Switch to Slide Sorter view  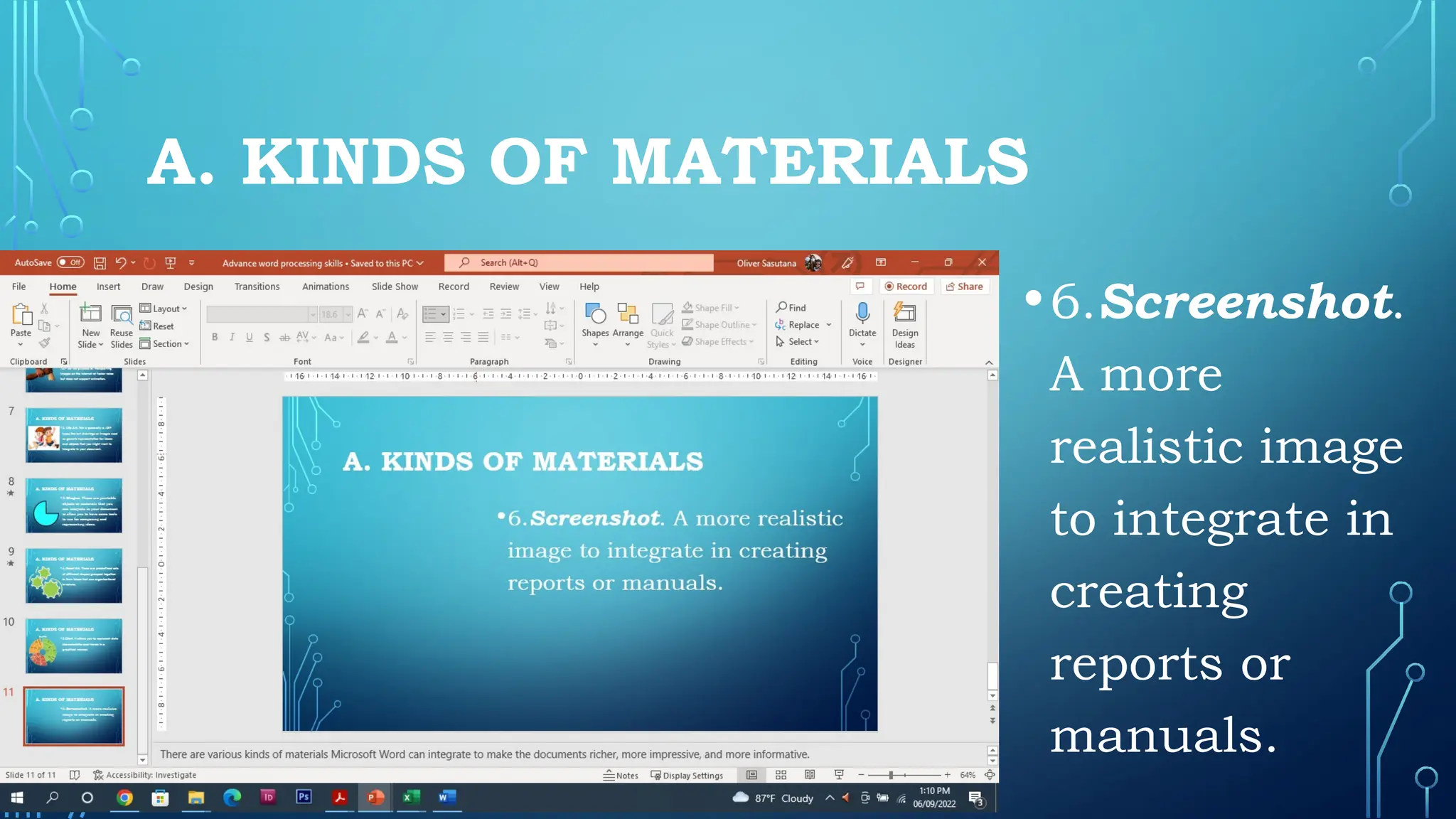(781, 775)
